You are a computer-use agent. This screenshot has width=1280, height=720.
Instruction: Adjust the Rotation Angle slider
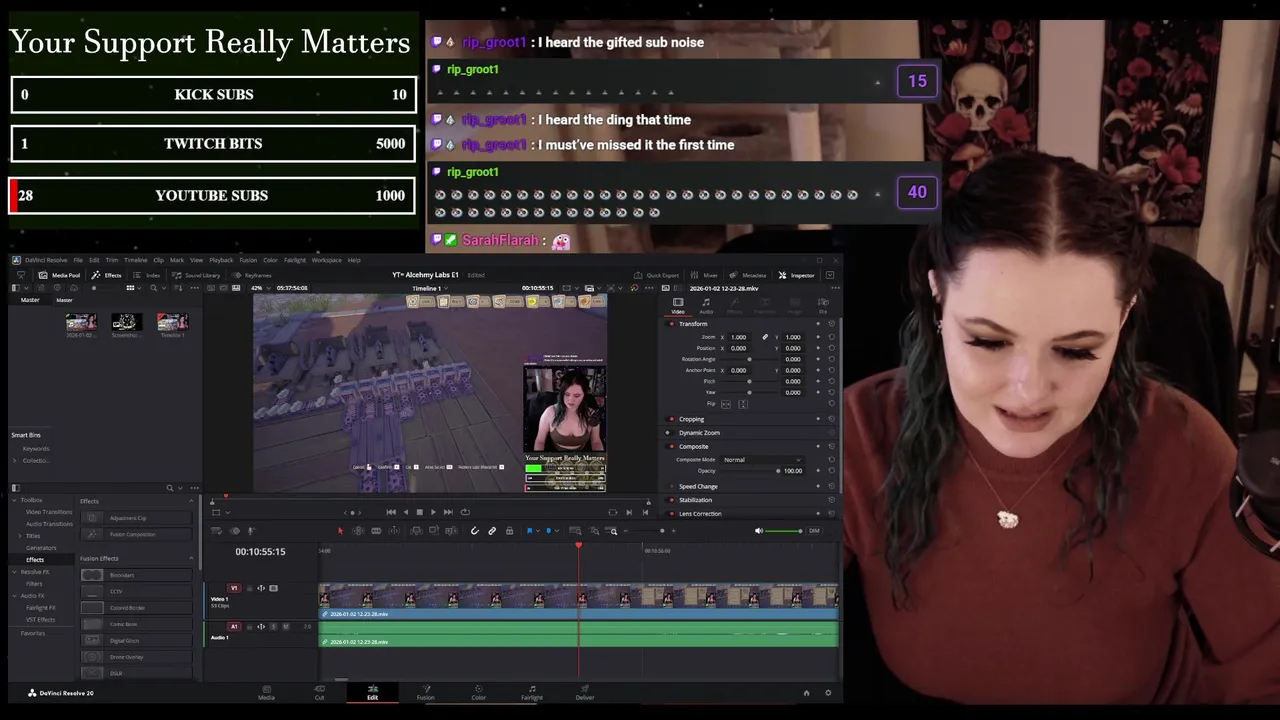coord(749,359)
